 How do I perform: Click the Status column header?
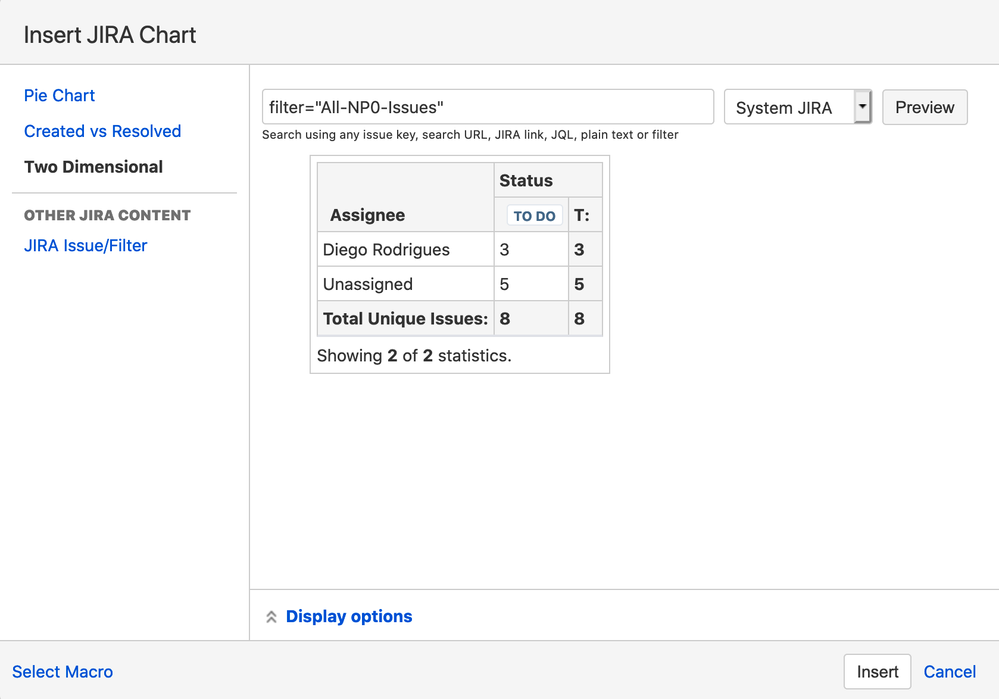(x=526, y=181)
